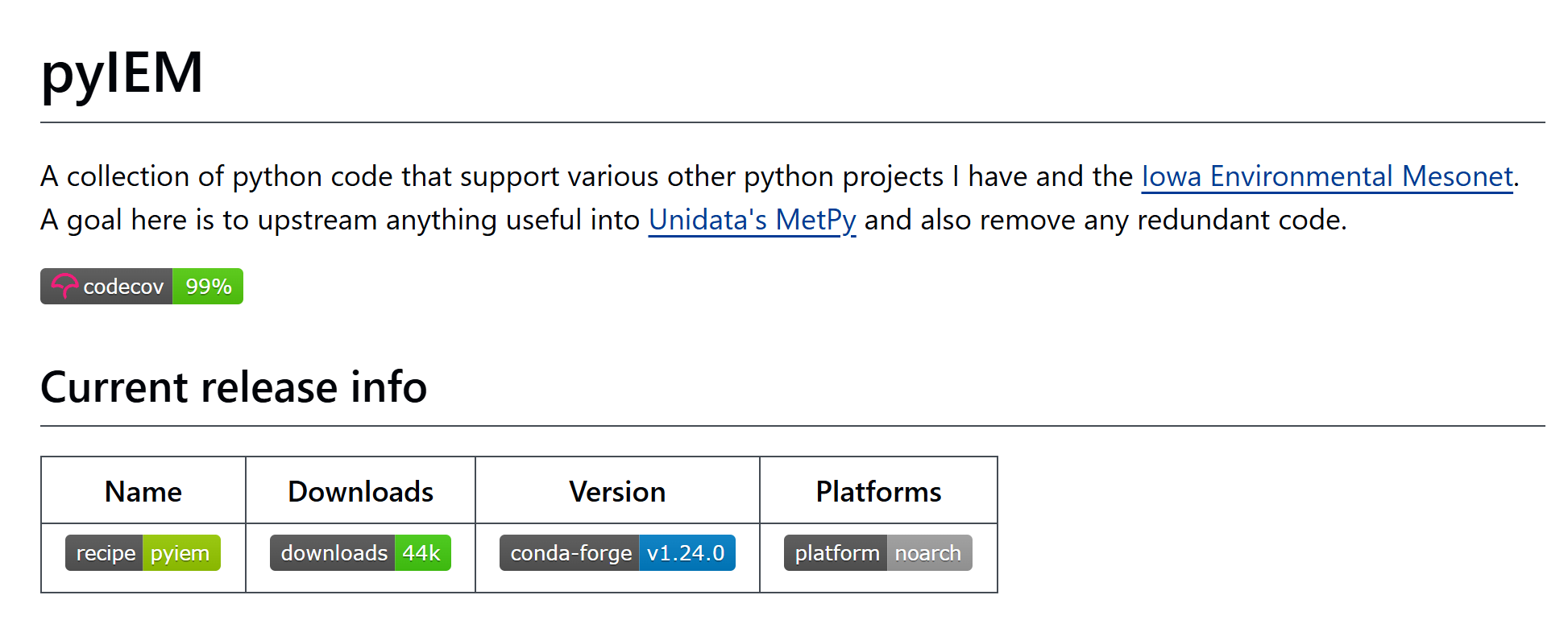Select the Name table header
The image size is (1568, 624).
(143, 491)
